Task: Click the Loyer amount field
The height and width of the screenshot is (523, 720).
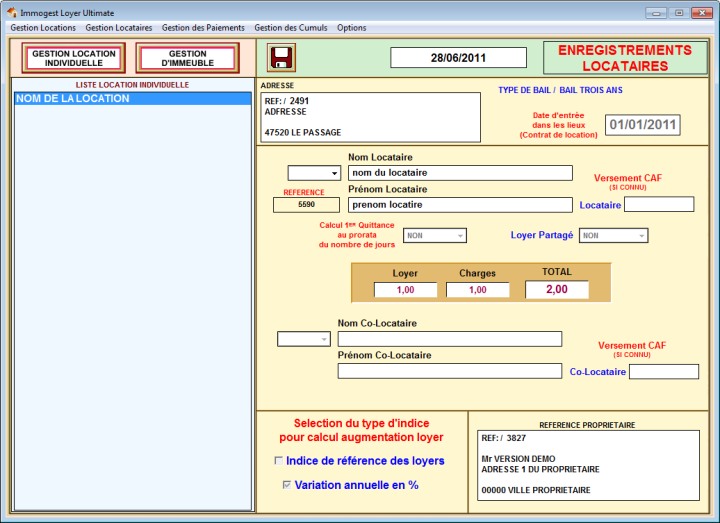Action: point(405,290)
